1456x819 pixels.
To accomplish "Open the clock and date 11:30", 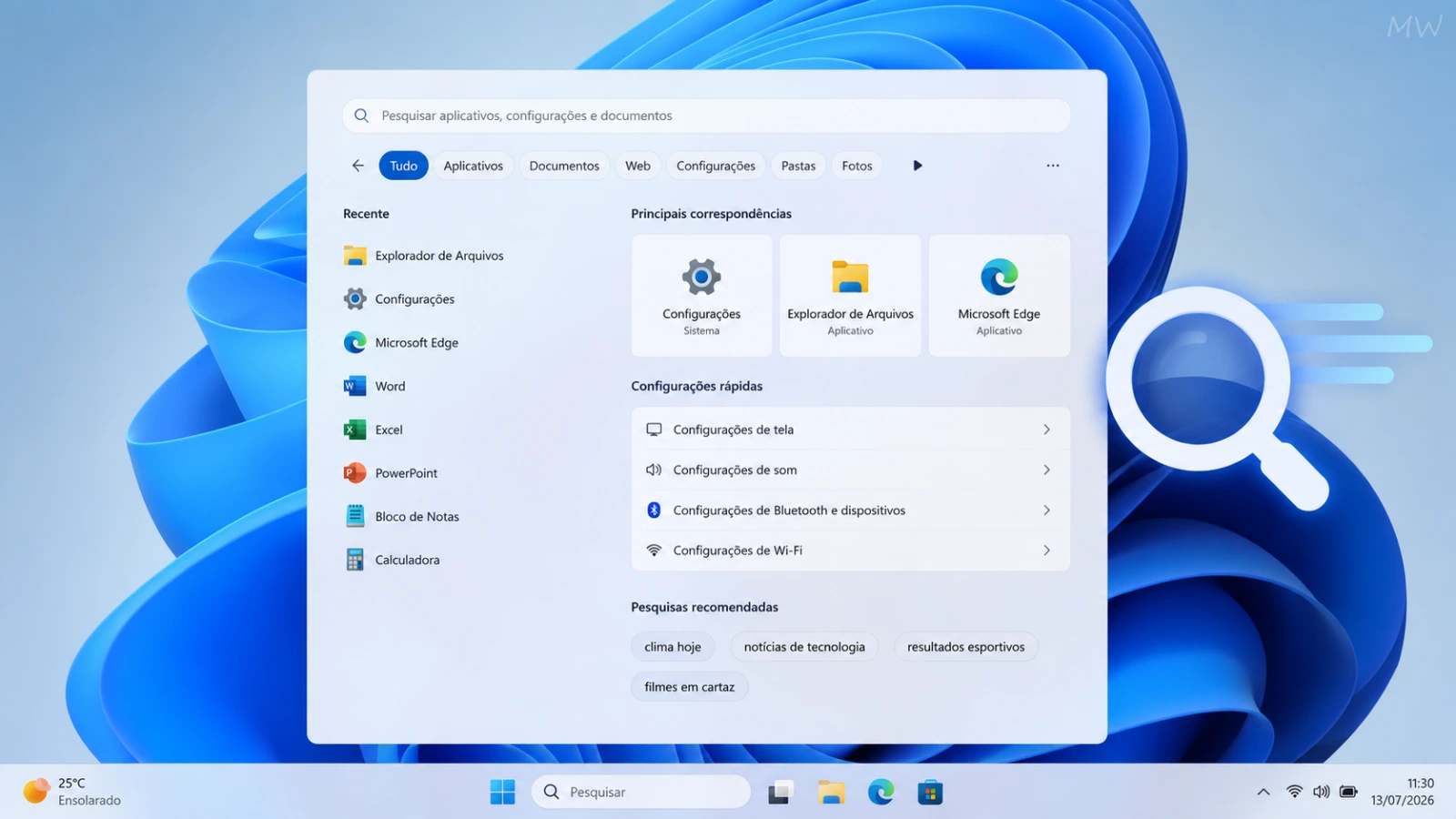I will point(1402,792).
